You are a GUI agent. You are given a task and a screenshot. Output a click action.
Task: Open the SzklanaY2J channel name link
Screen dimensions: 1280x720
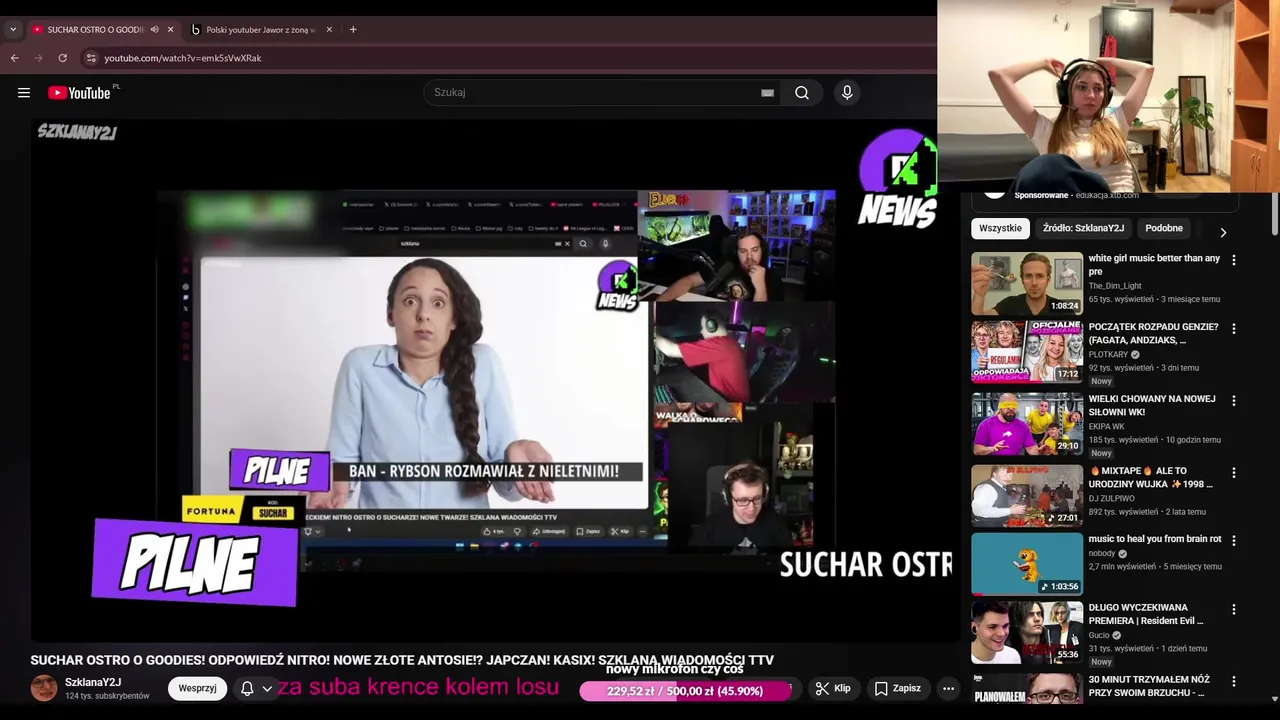click(x=93, y=682)
